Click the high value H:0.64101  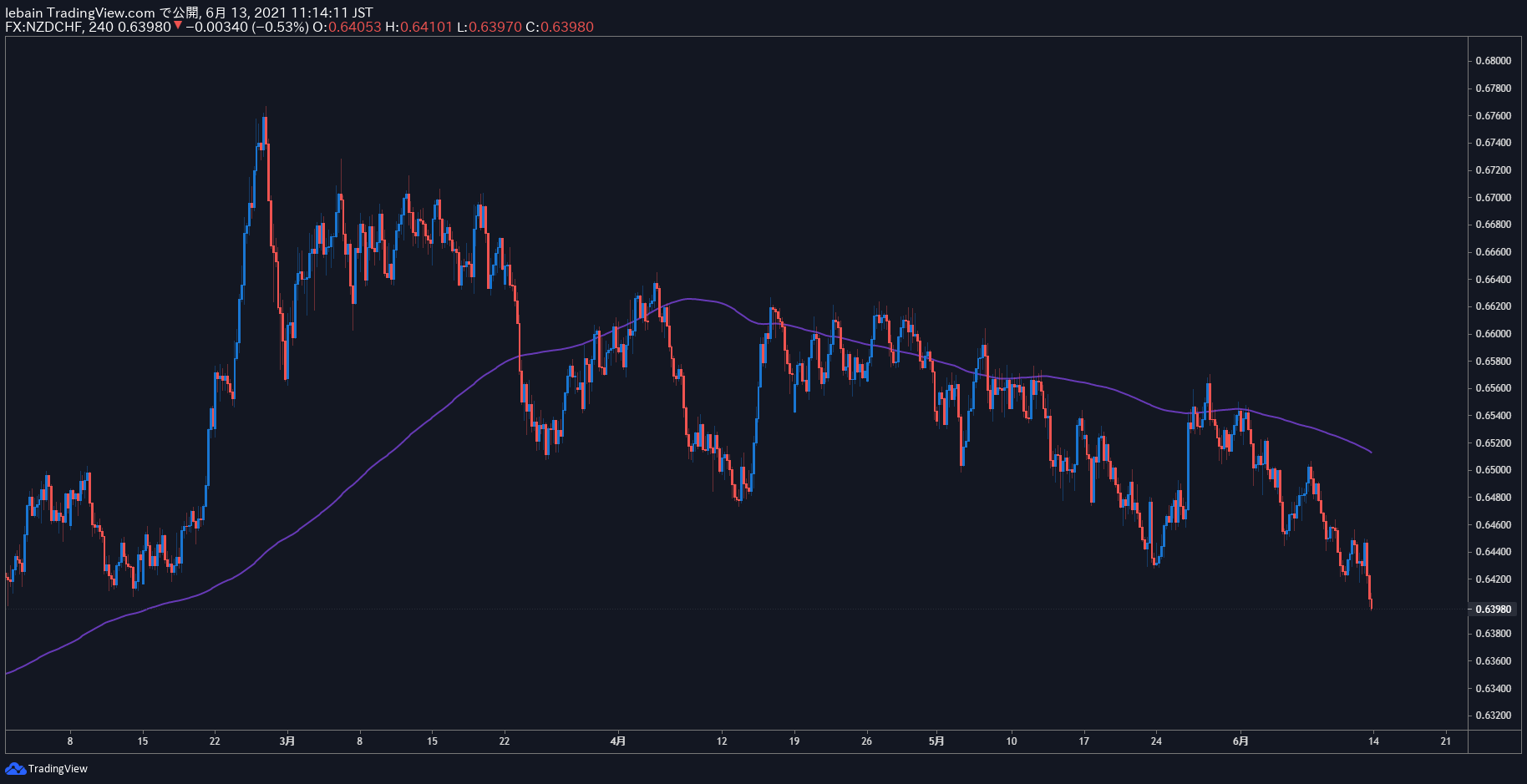coord(419,27)
